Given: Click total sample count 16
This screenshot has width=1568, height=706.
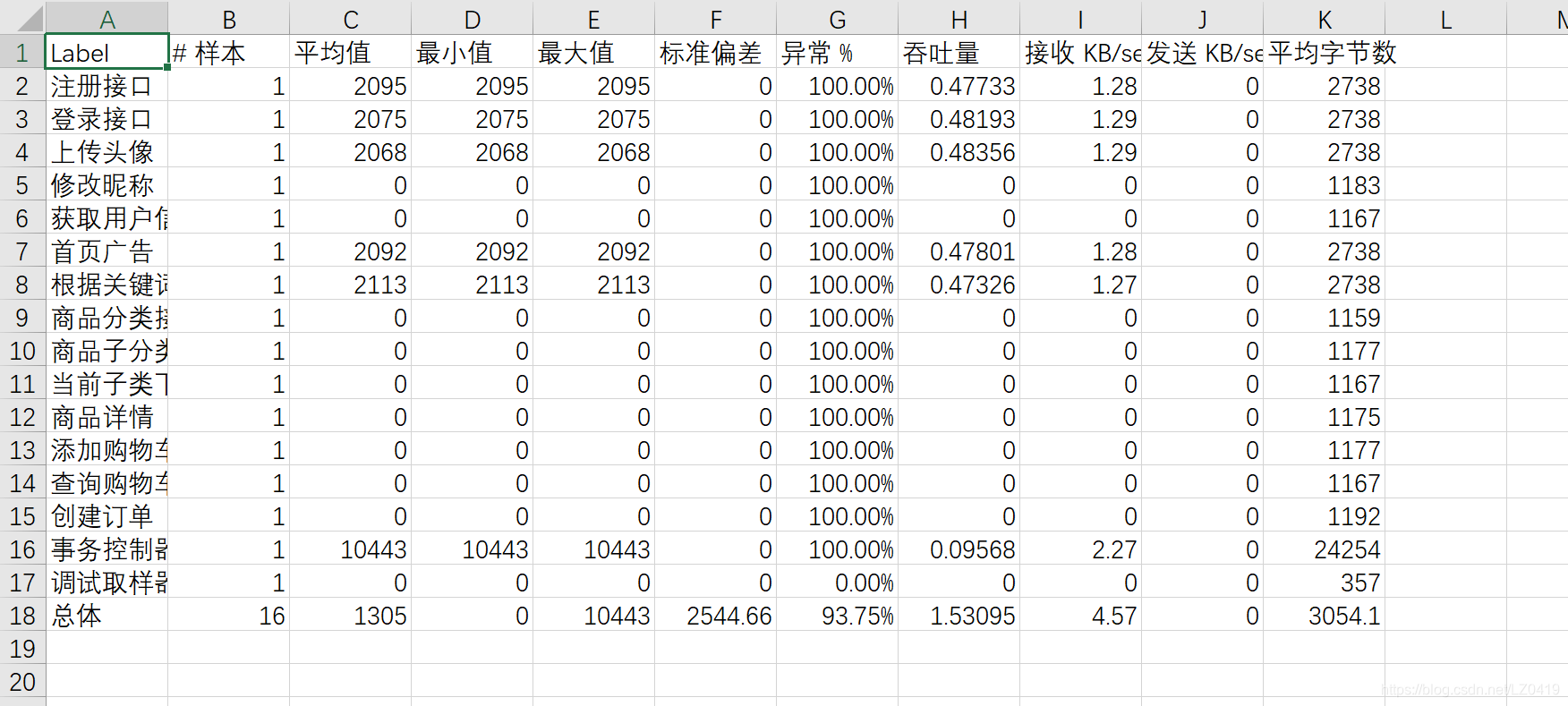Looking at the screenshot, I should pyautogui.click(x=228, y=616).
